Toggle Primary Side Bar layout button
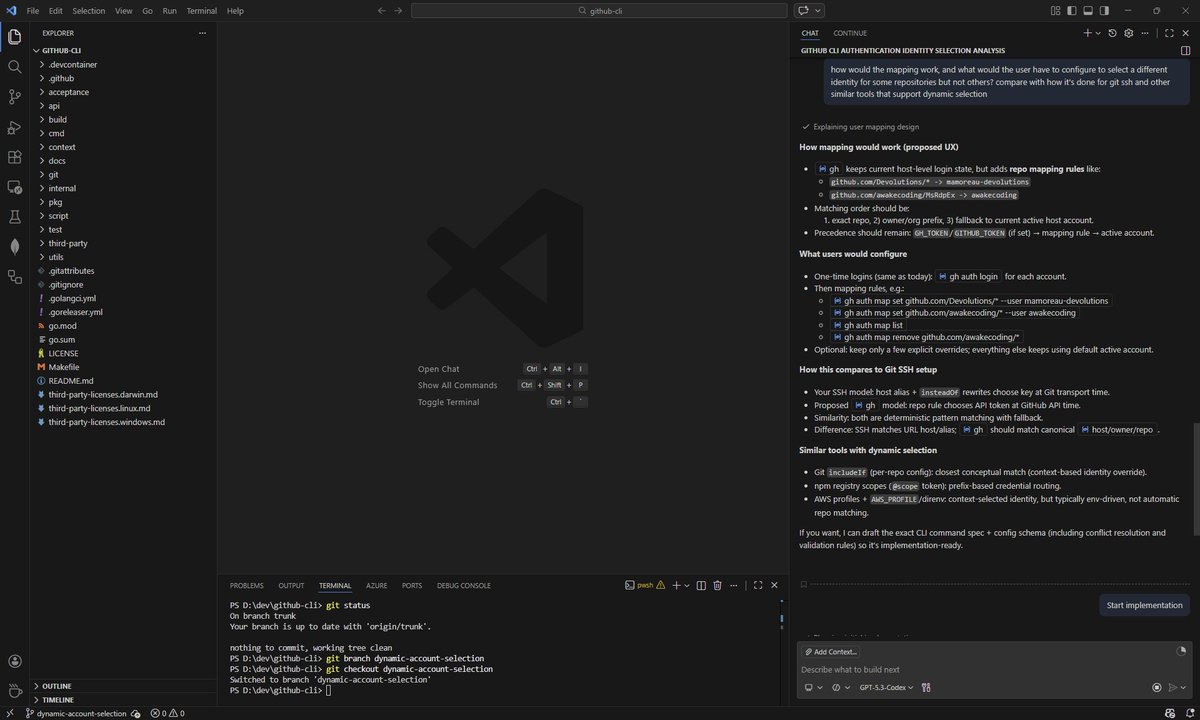This screenshot has width=1200, height=720. pyautogui.click(x=1071, y=10)
